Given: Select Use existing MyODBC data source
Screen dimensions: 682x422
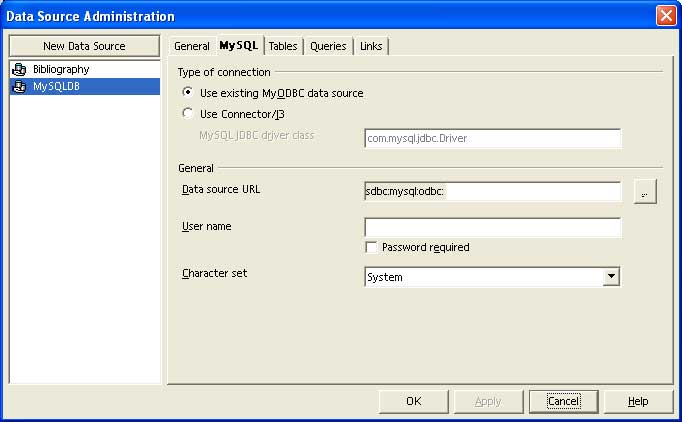Looking at the screenshot, I should coord(187,93).
